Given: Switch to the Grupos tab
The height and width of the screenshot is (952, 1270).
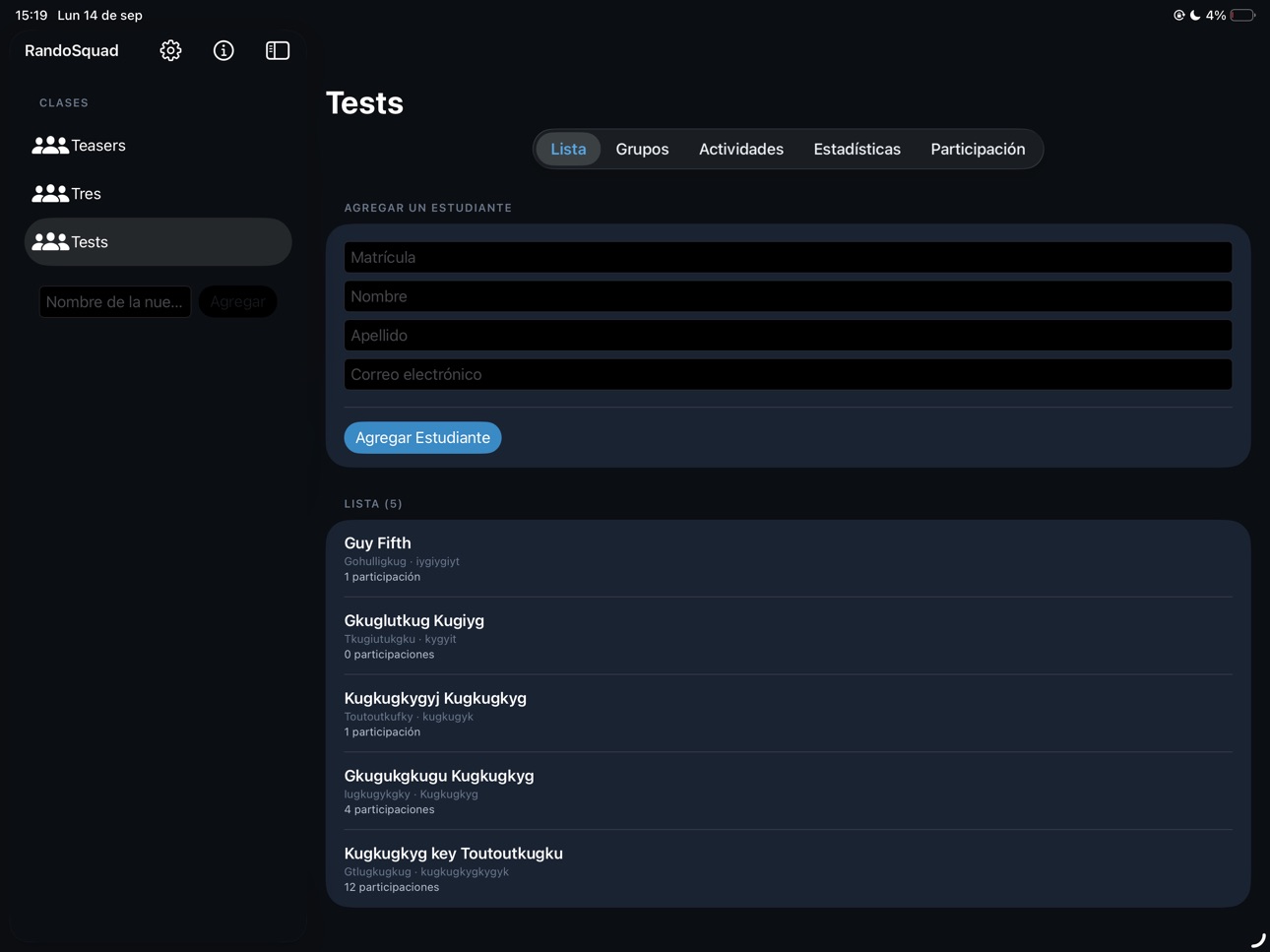Looking at the screenshot, I should (x=642, y=149).
